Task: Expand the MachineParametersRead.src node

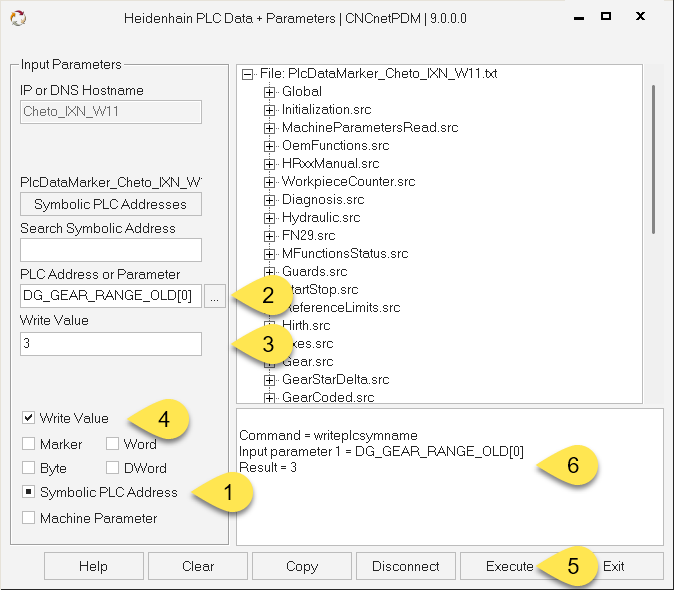Action: point(269,128)
